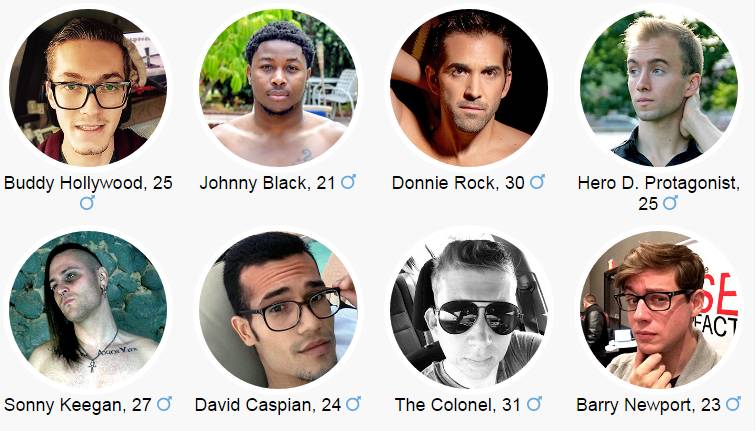The width and height of the screenshot is (755, 431).
Task: Click male symbol beside Sonny Keegan
Action: 164,404
